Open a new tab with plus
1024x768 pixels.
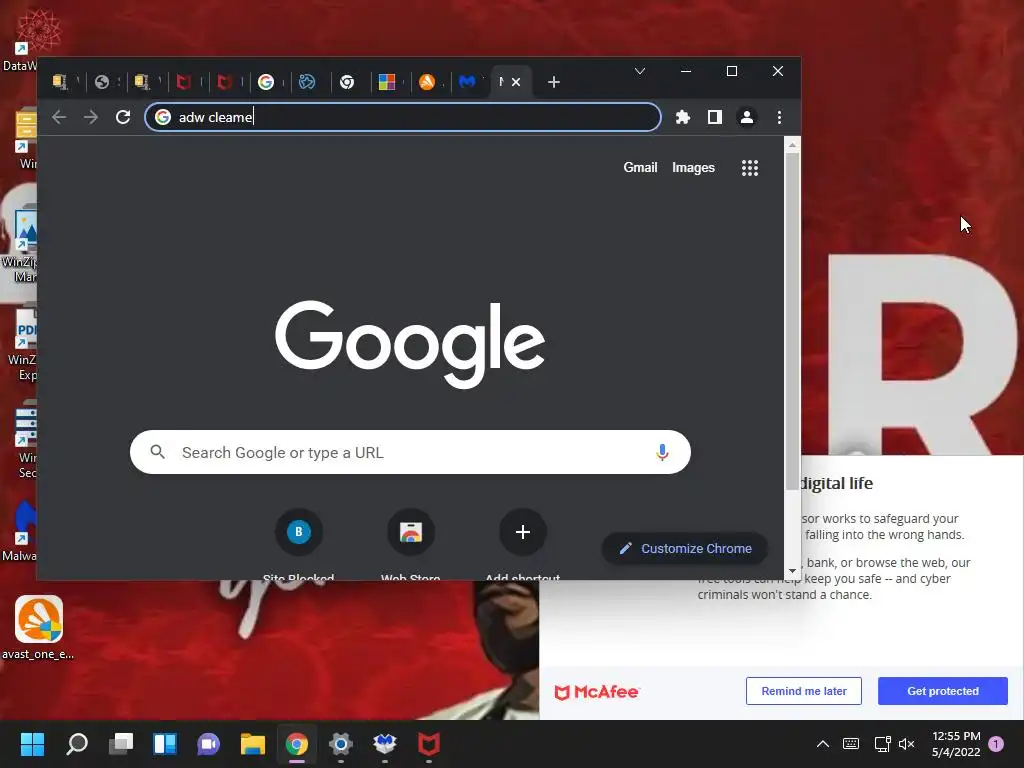click(554, 82)
